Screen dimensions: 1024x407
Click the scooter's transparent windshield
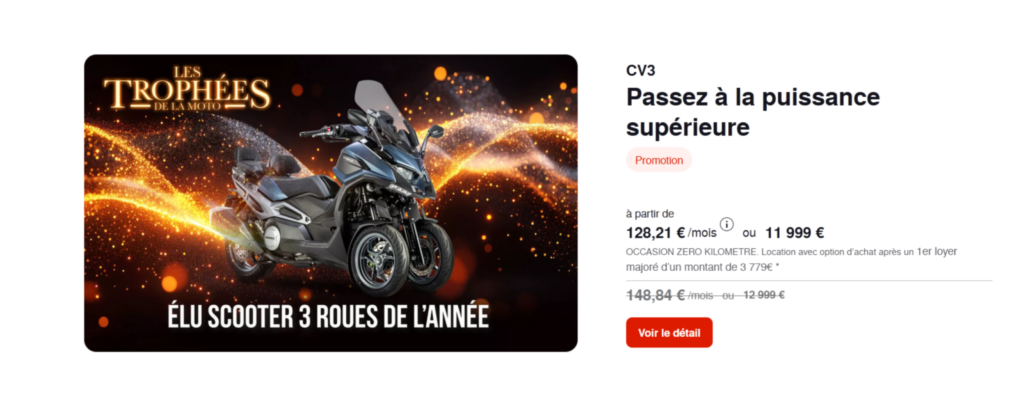(383, 105)
